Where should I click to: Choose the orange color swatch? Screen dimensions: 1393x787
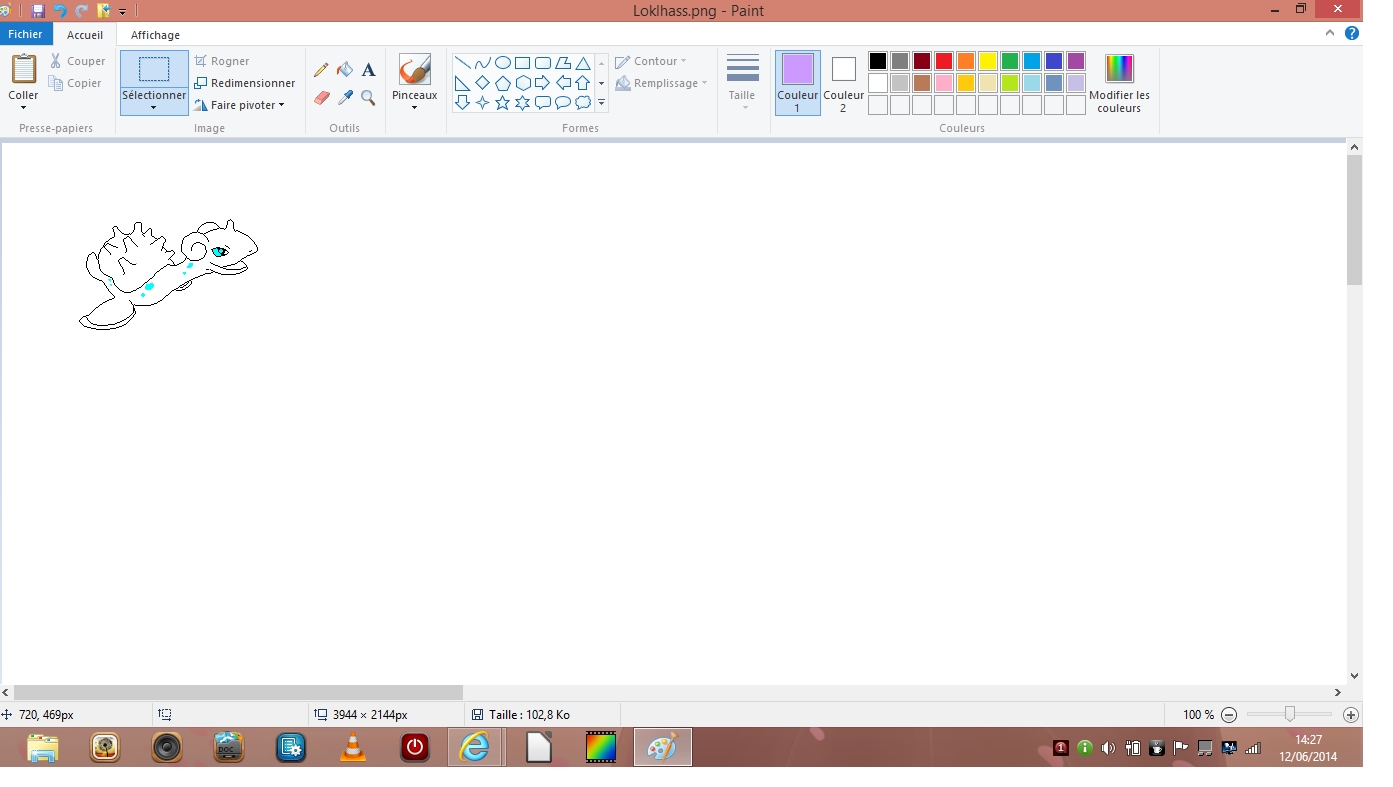[966, 61]
